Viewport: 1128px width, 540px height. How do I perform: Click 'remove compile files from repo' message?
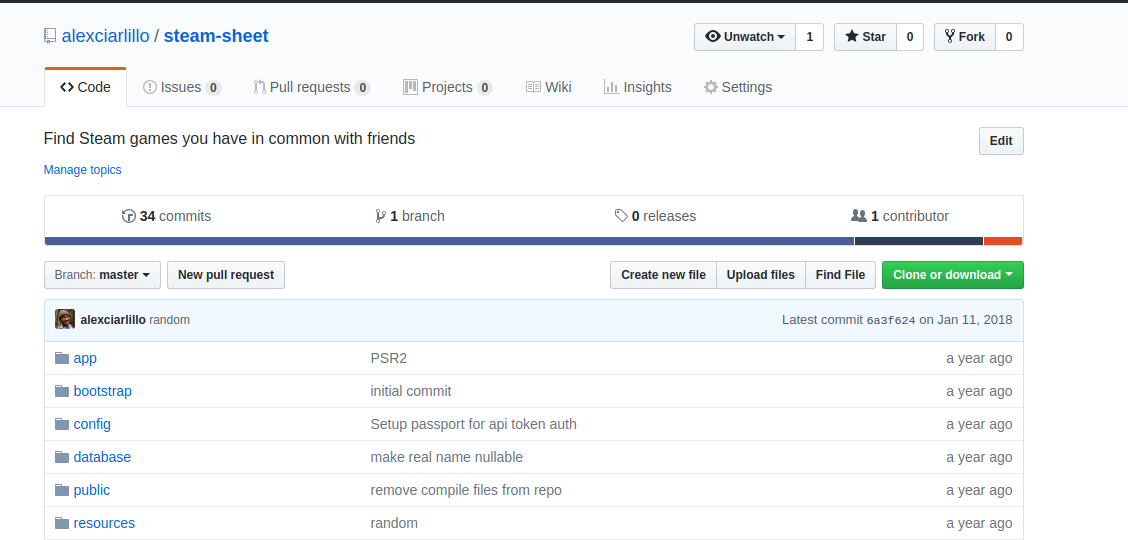(x=466, y=490)
